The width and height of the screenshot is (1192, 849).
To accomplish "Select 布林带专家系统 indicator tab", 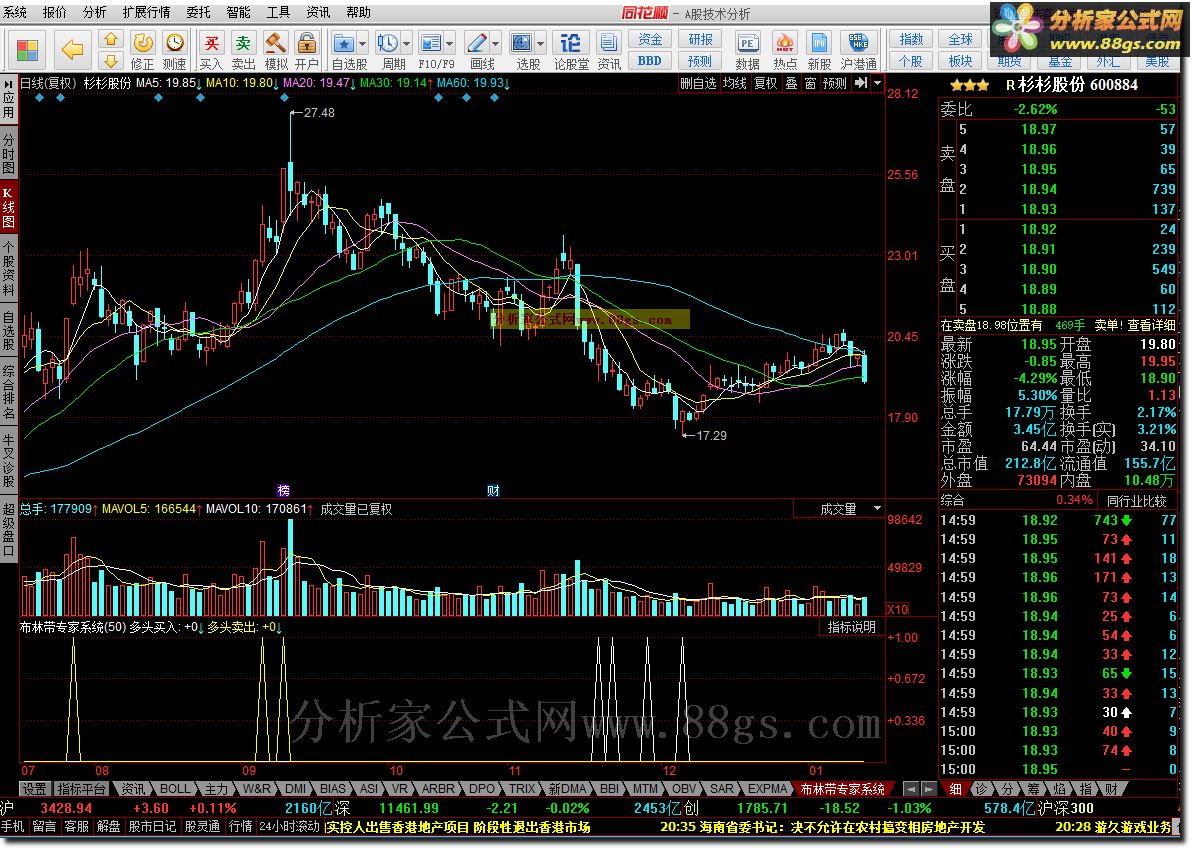I will (842, 789).
